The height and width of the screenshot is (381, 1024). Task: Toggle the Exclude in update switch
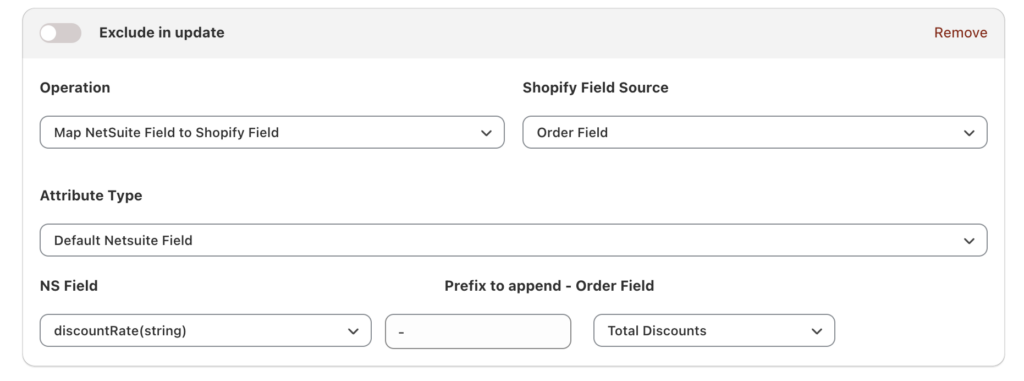pos(60,33)
